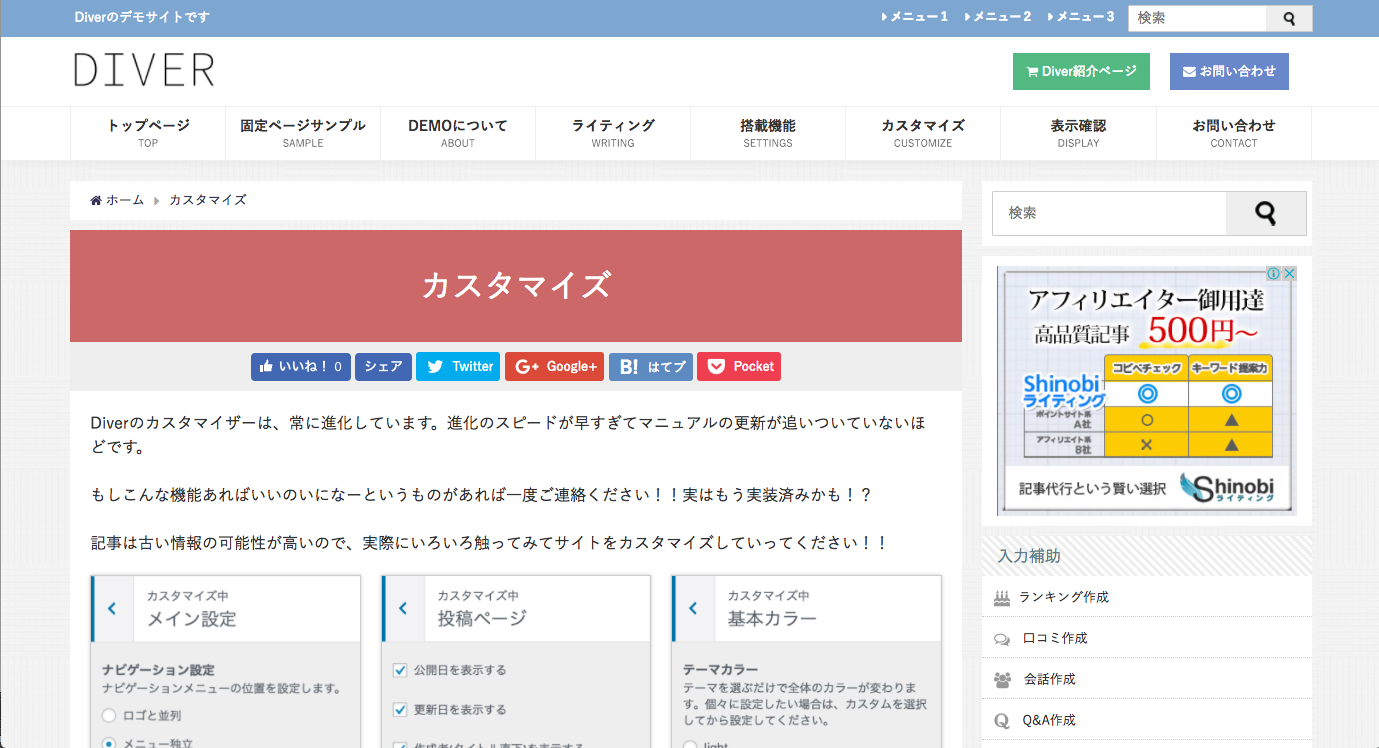Click the Q icon beside Q&A作成
Screen dimensions: 1379x748
[x=1002, y=721]
